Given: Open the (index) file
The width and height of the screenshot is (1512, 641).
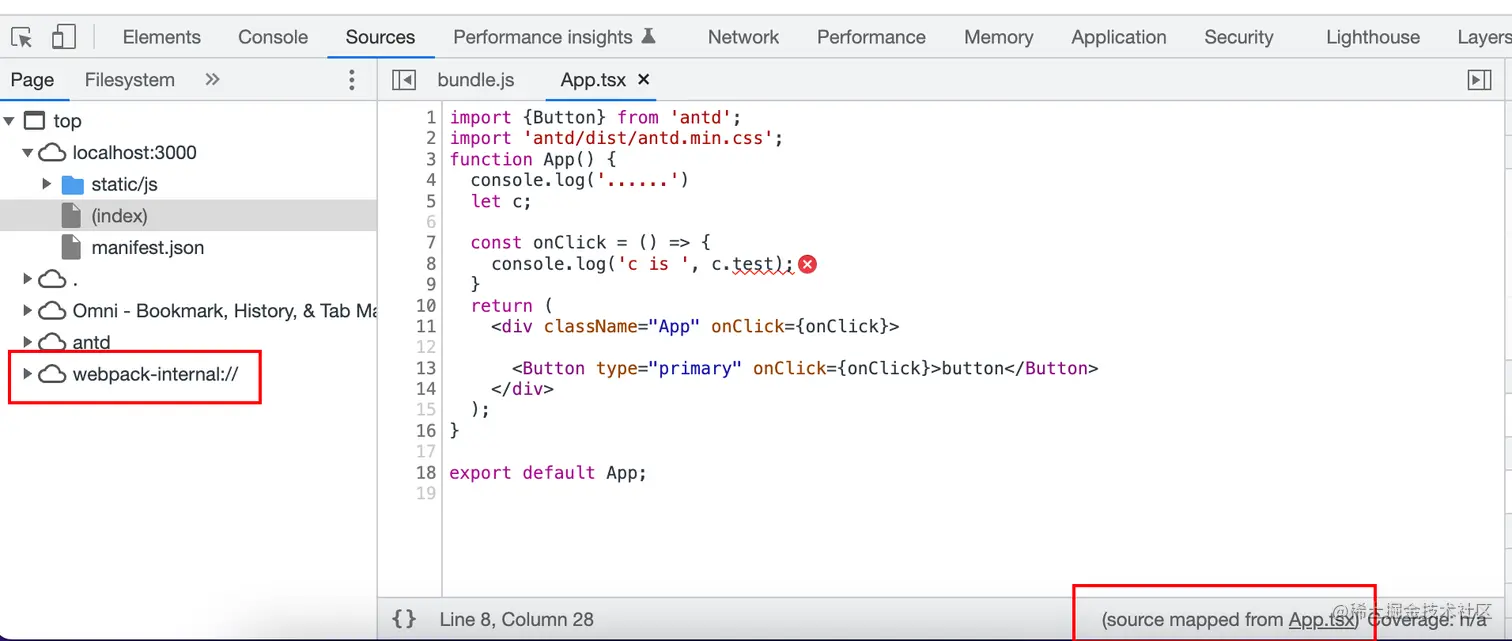Looking at the screenshot, I should click(119, 216).
